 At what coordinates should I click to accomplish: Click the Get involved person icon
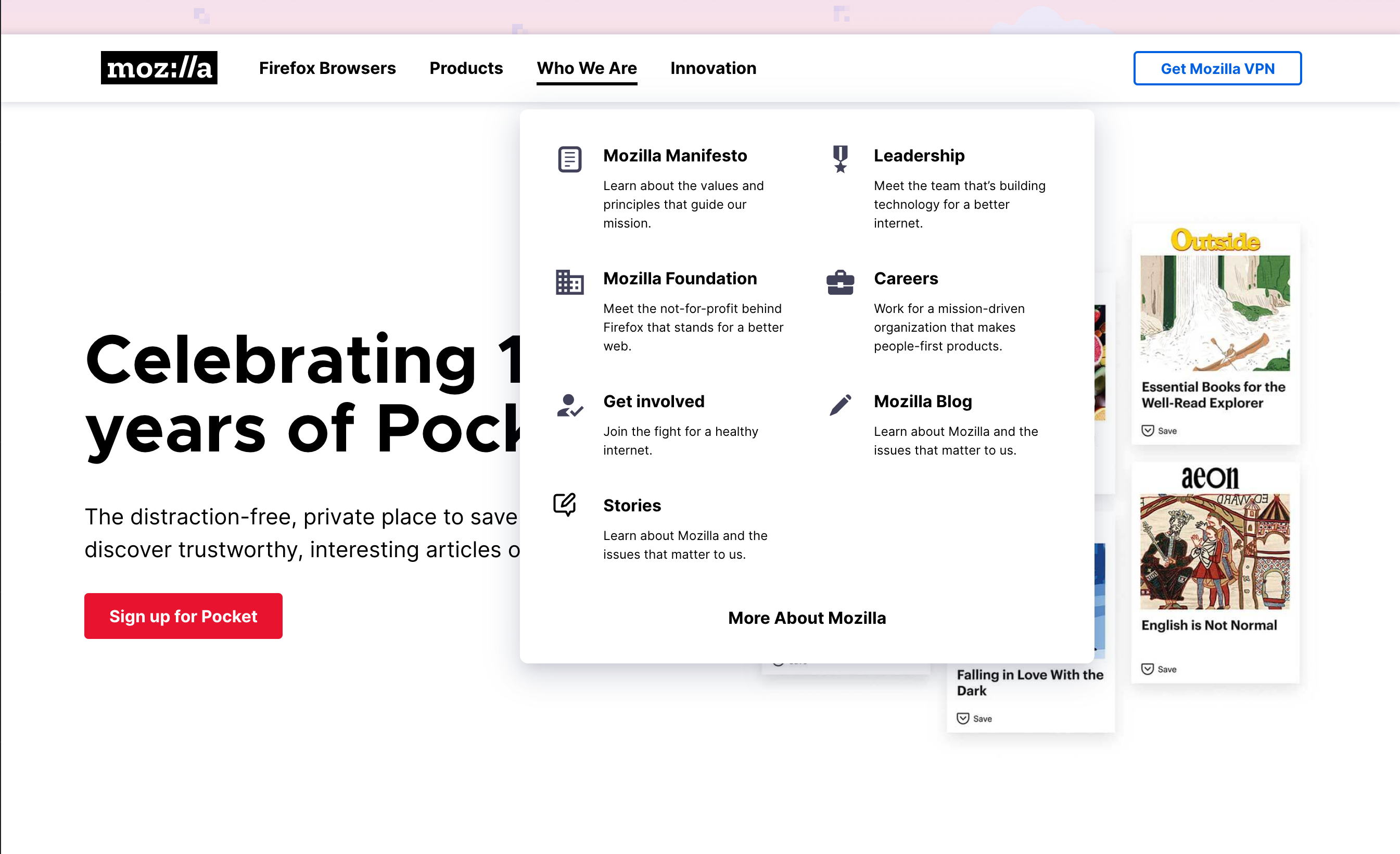coord(569,406)
